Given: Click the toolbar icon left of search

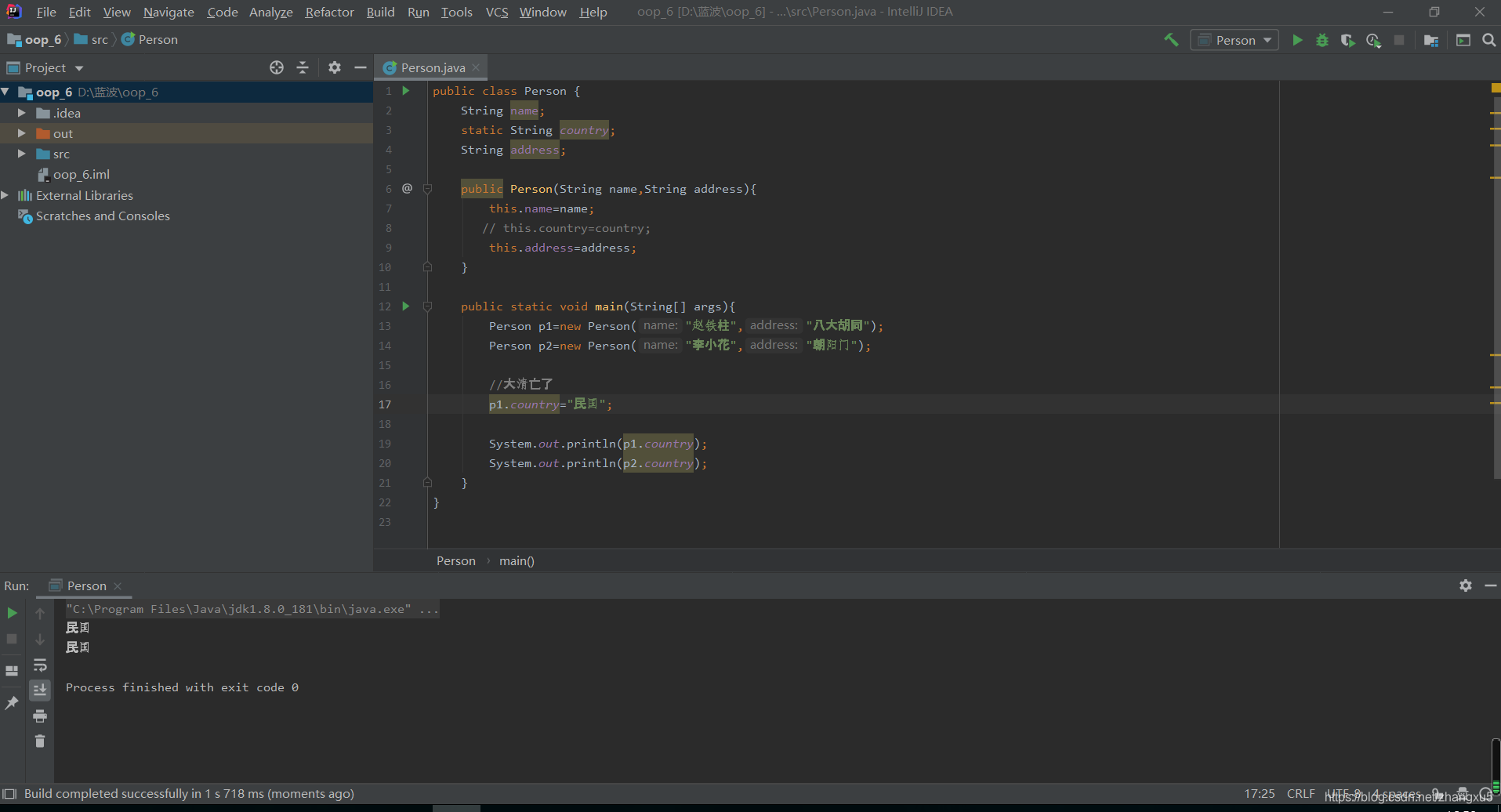Looking at the screenshot, I should tap(1463, 40).
